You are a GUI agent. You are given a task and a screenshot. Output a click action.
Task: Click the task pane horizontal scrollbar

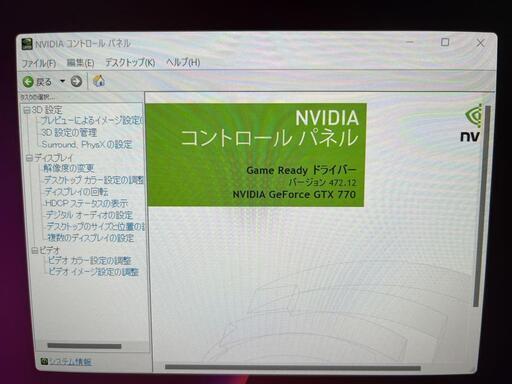(84, 346)
